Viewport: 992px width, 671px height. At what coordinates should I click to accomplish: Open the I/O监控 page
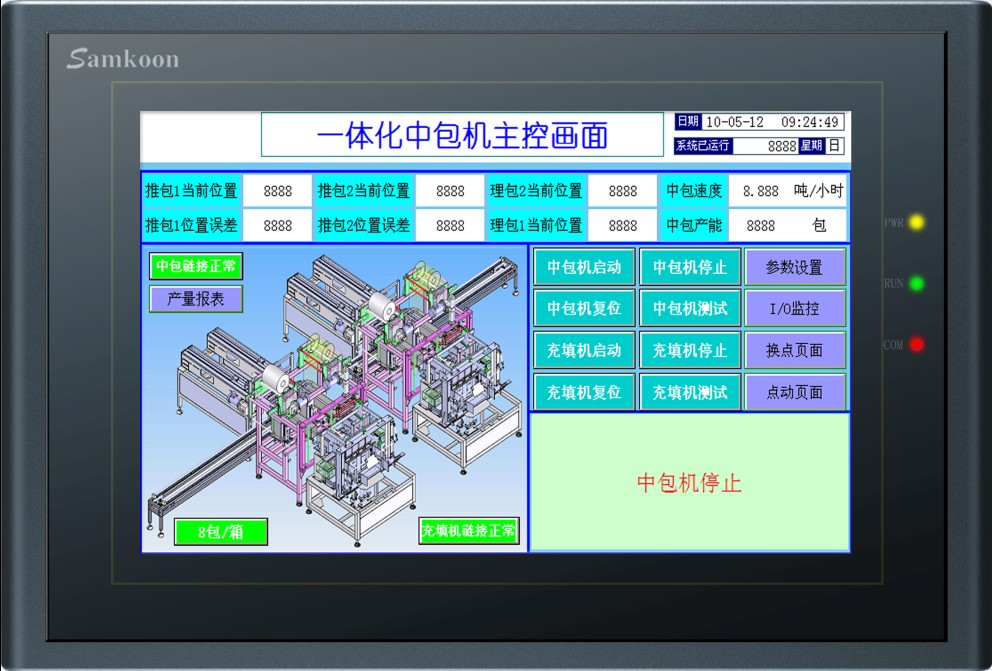pos(795,309)
